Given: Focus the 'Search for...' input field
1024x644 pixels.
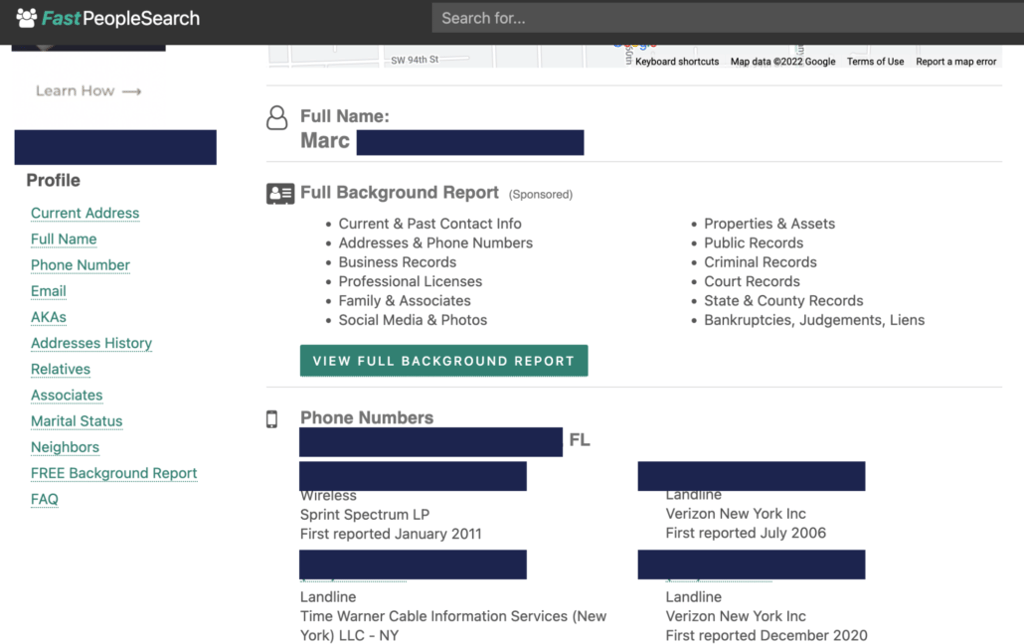Looking at the screenshot, I should (728, 18).
